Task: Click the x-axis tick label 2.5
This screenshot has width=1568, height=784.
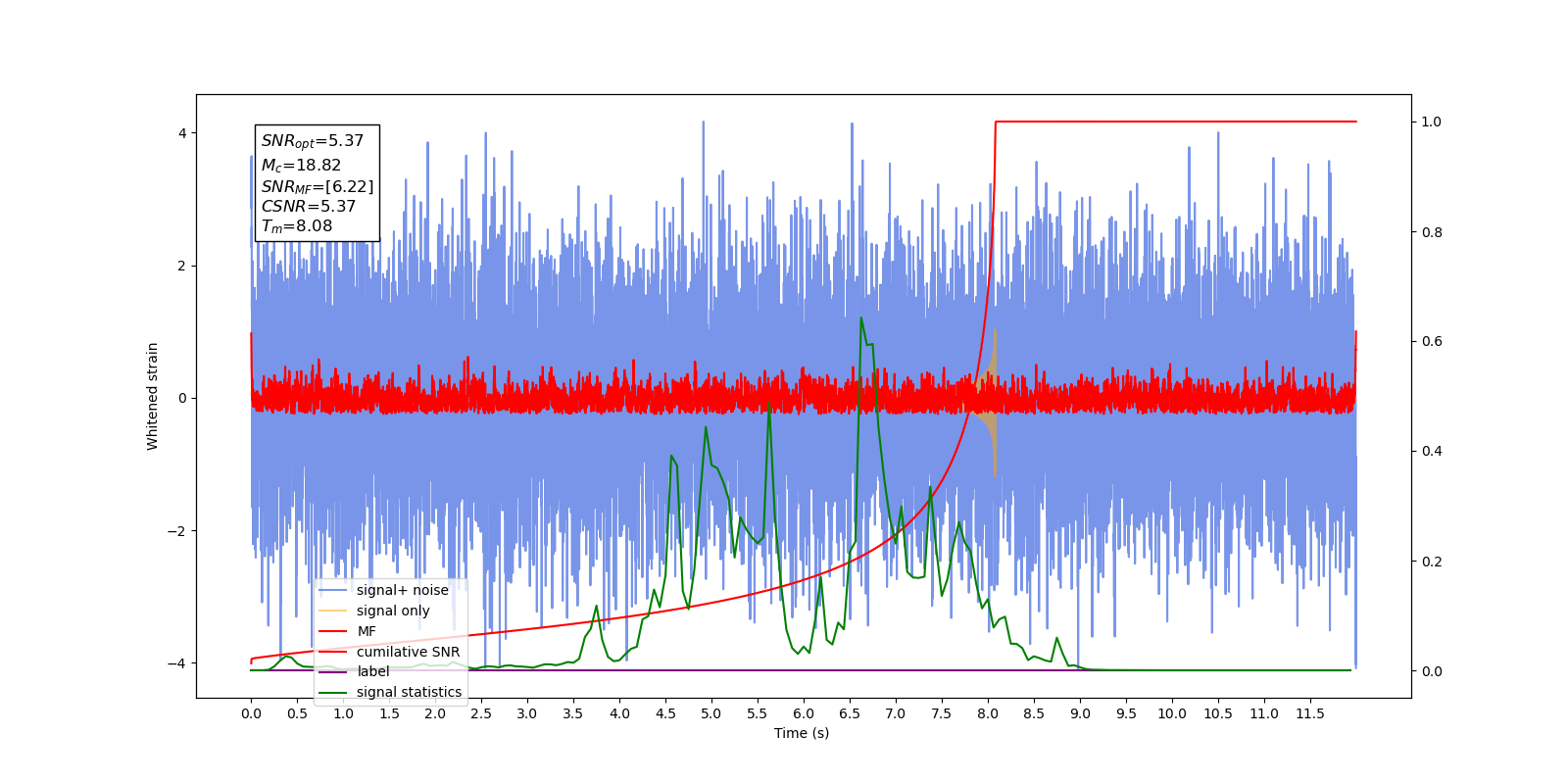Action: tap(481, 713)
